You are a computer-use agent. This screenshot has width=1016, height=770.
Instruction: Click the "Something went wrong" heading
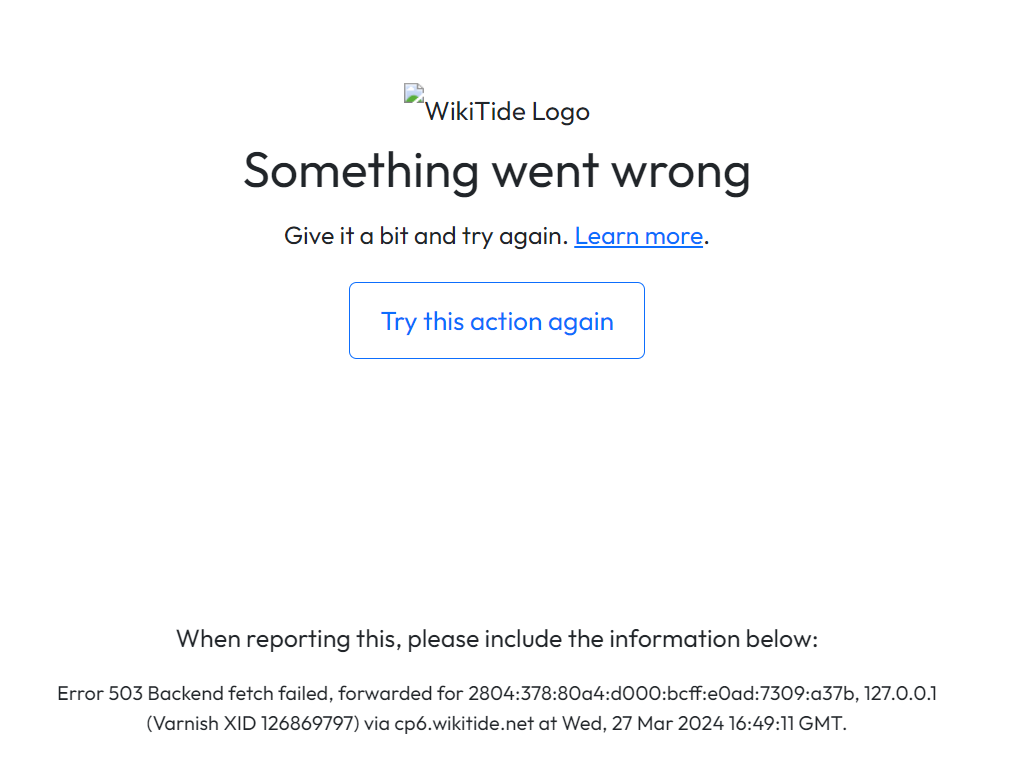497,170
